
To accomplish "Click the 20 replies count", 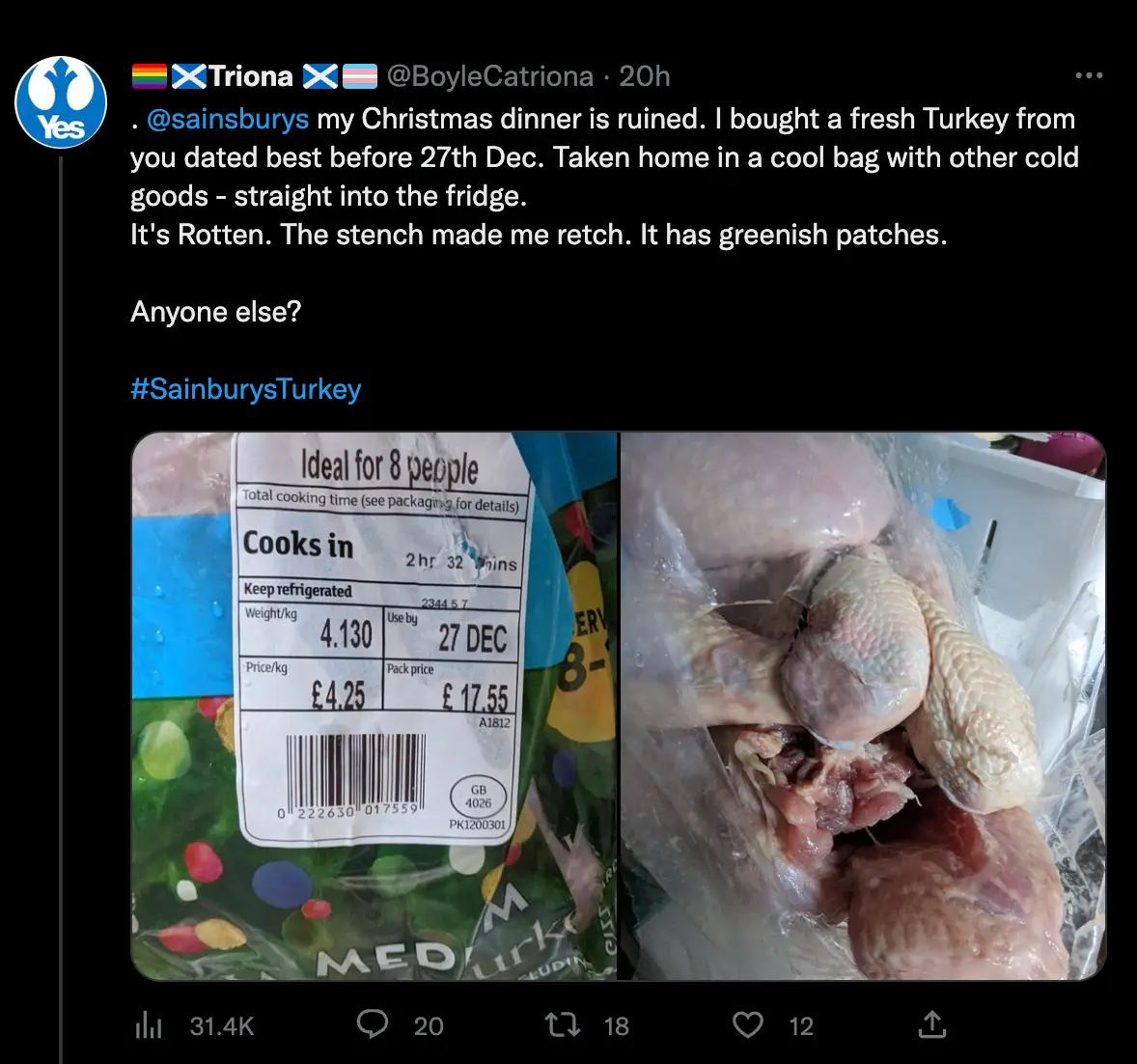I will (430, 1026).
